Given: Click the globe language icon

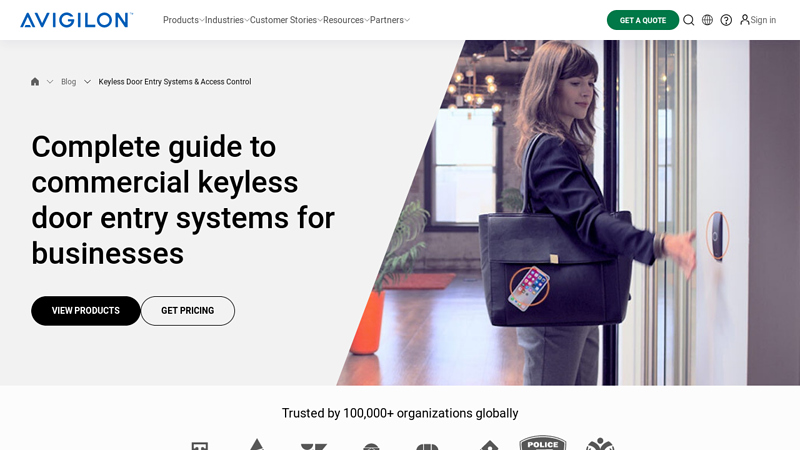Looking at the screenshot, I should pos(707,20).
